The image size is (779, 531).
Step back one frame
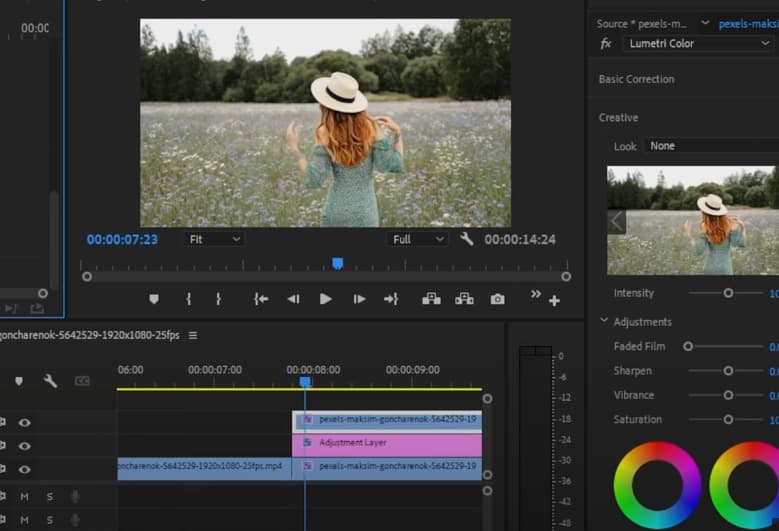(x=293, y=299)
